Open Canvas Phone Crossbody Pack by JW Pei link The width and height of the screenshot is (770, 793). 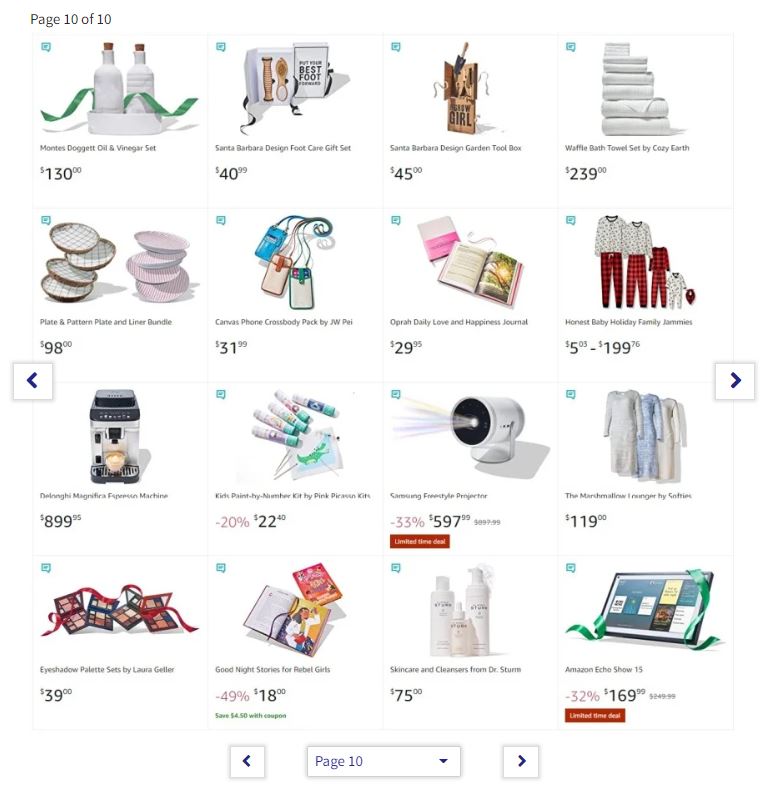(284, 322)
